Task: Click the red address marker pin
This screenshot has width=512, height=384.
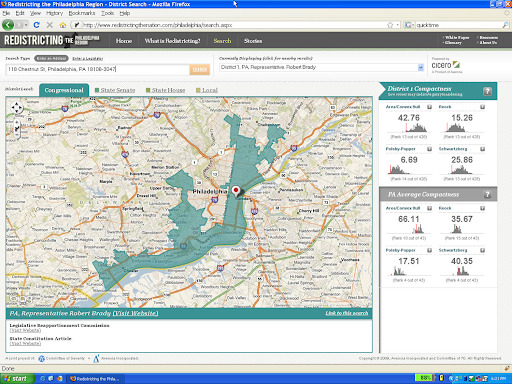Action: click(236, 191)
